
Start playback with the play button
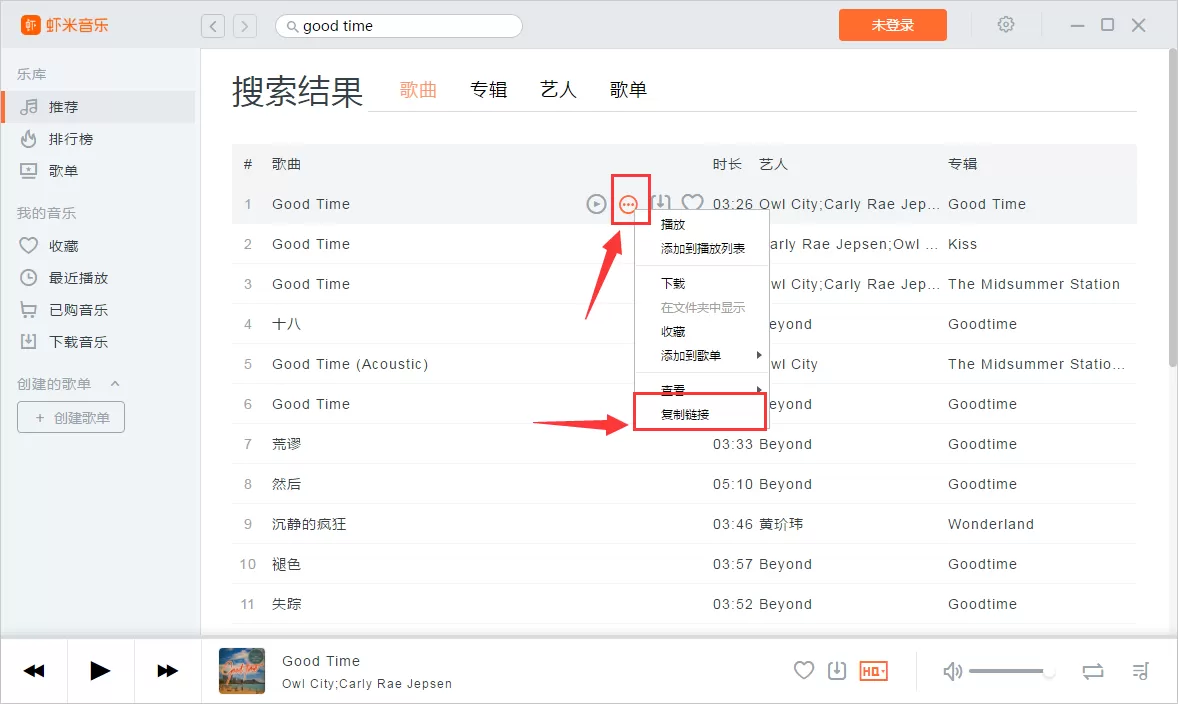[x=100, y=670]
